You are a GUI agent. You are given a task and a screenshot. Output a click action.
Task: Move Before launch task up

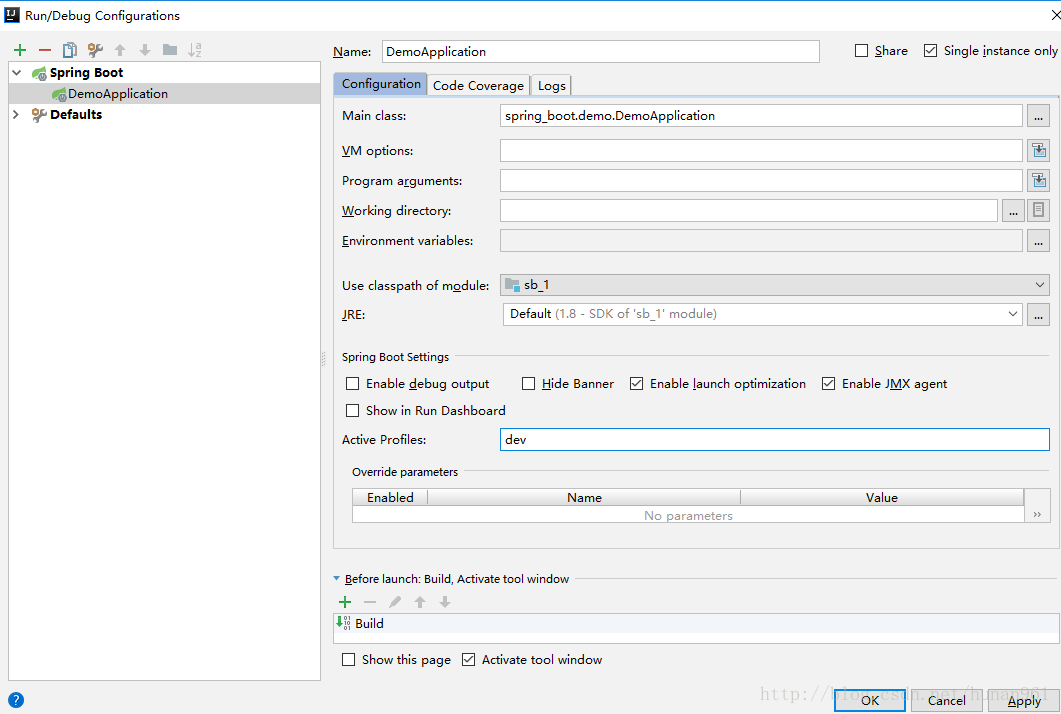tap(420, 602)
